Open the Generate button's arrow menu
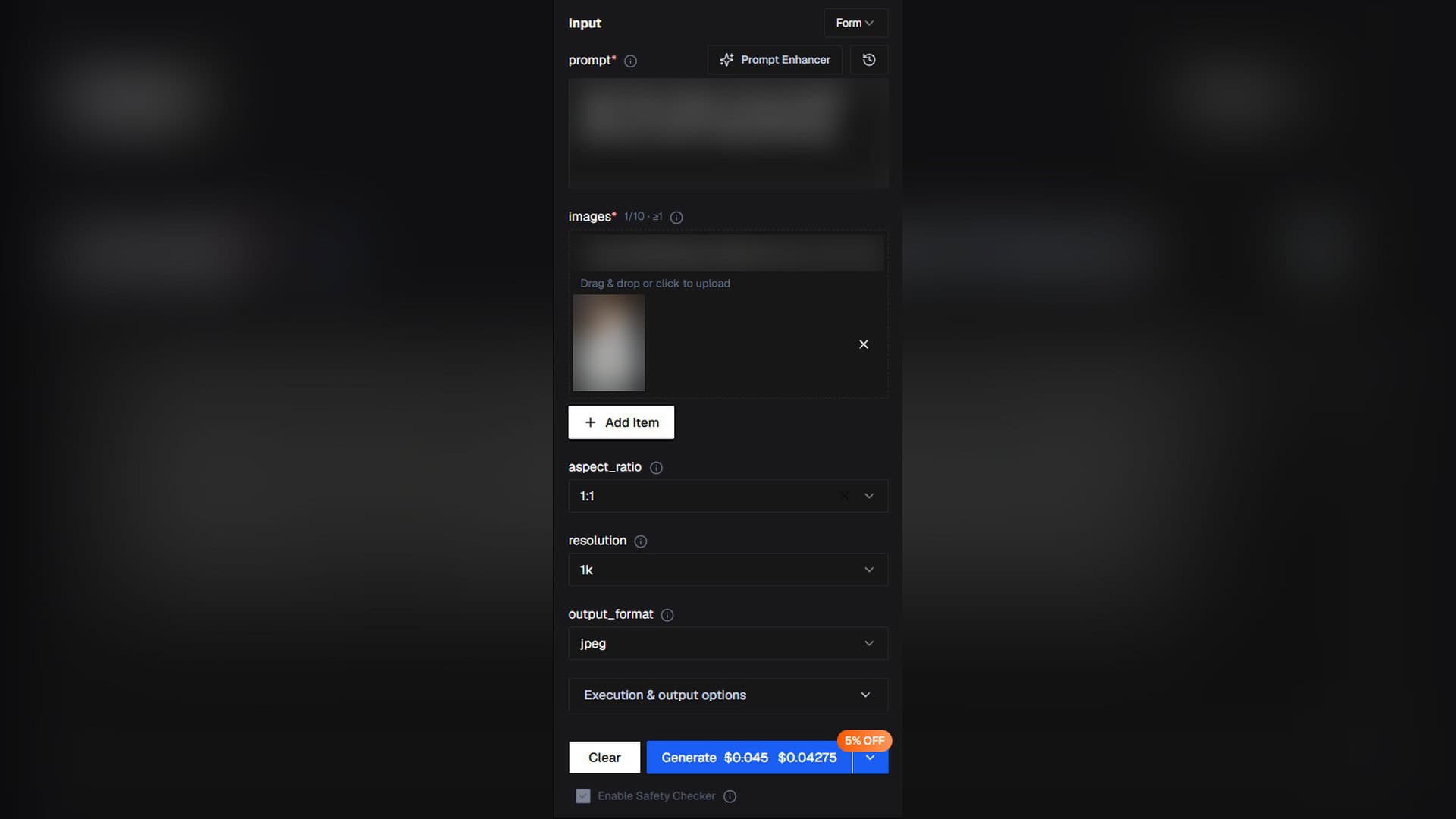1456x819 pixels. [x=871, y=758]
